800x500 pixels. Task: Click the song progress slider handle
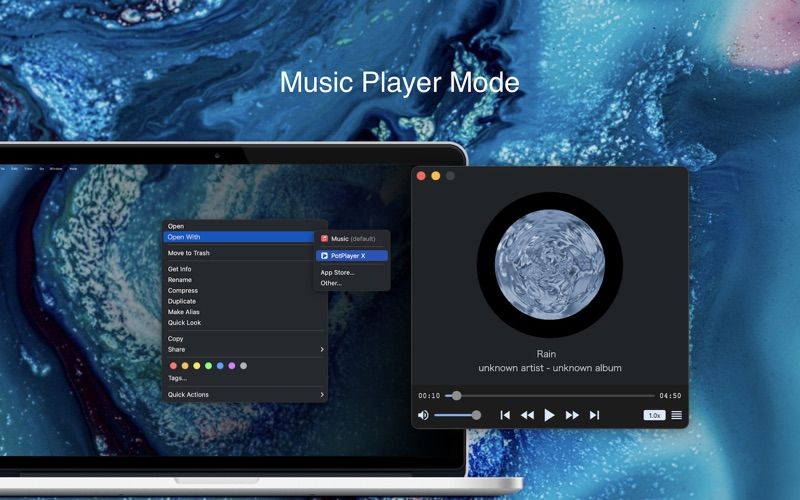click(x=456, y=396)
